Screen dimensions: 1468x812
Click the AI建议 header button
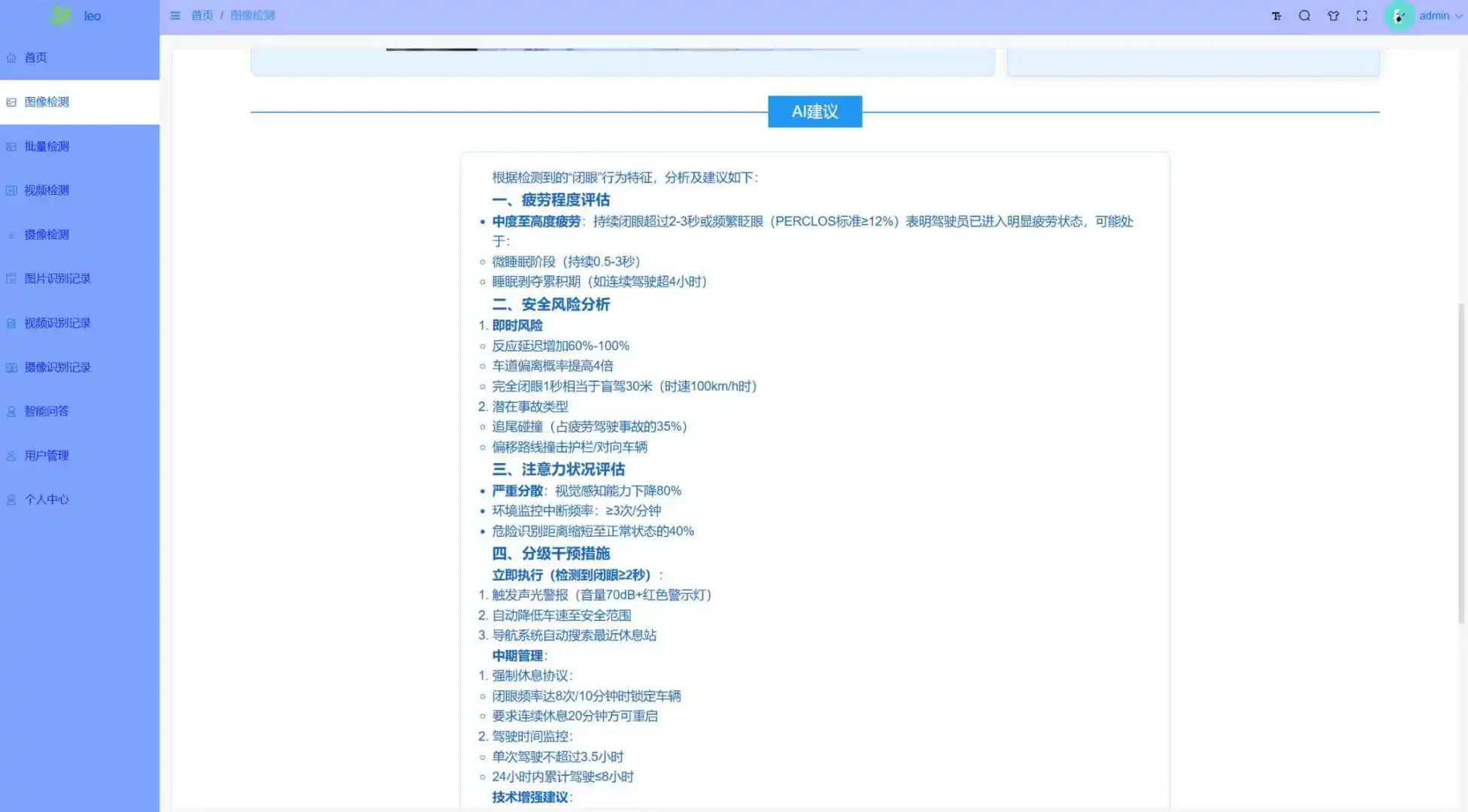pyautogui.click(x=814, y=111)
